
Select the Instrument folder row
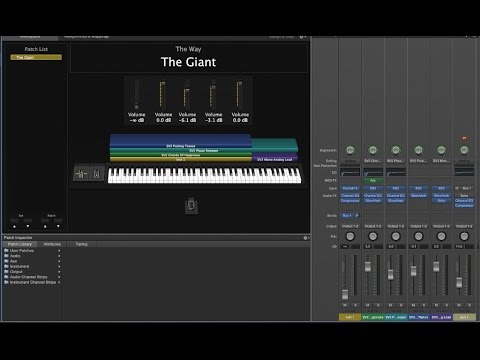click(32, 266)
